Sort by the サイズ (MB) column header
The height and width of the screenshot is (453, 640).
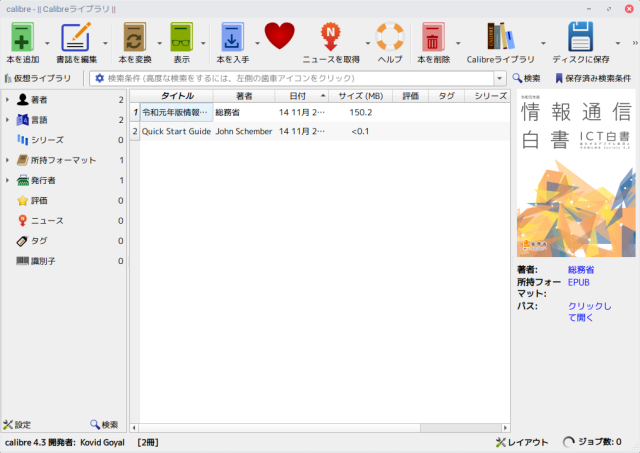pos(360,96)
